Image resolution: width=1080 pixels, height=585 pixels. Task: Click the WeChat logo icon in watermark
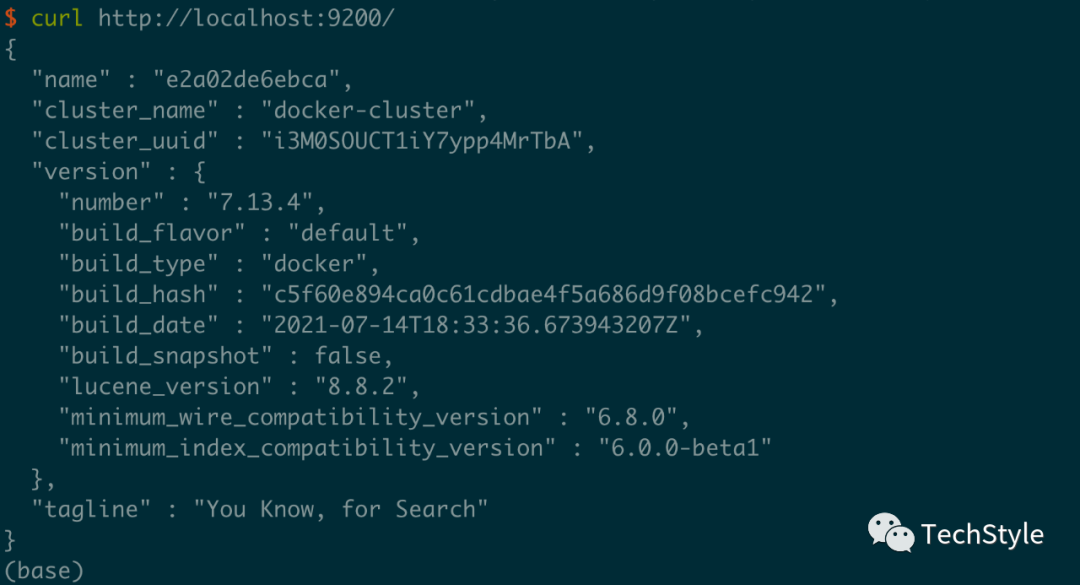890,533
